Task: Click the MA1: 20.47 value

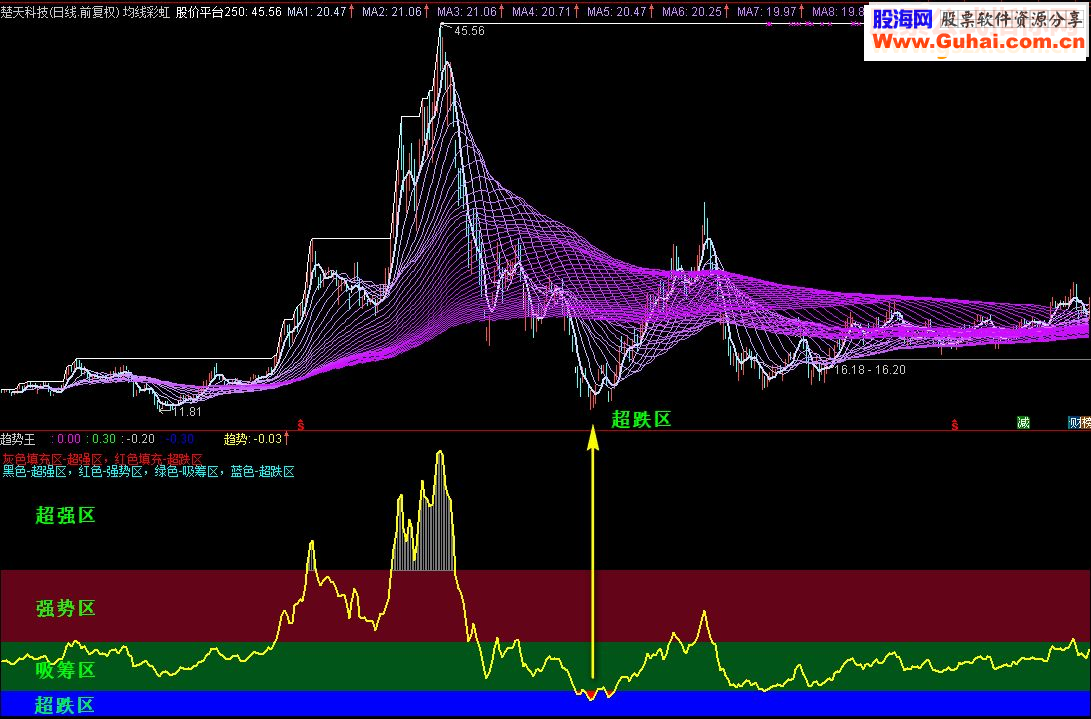Action: (317, 12)
